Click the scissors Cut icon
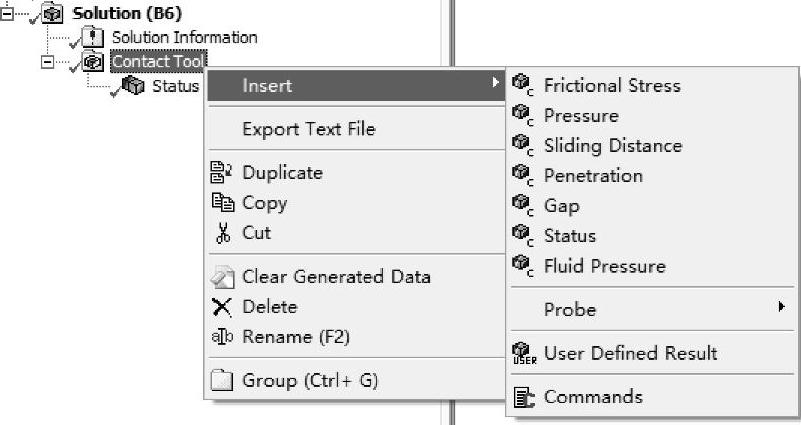 tap(222, 233)
